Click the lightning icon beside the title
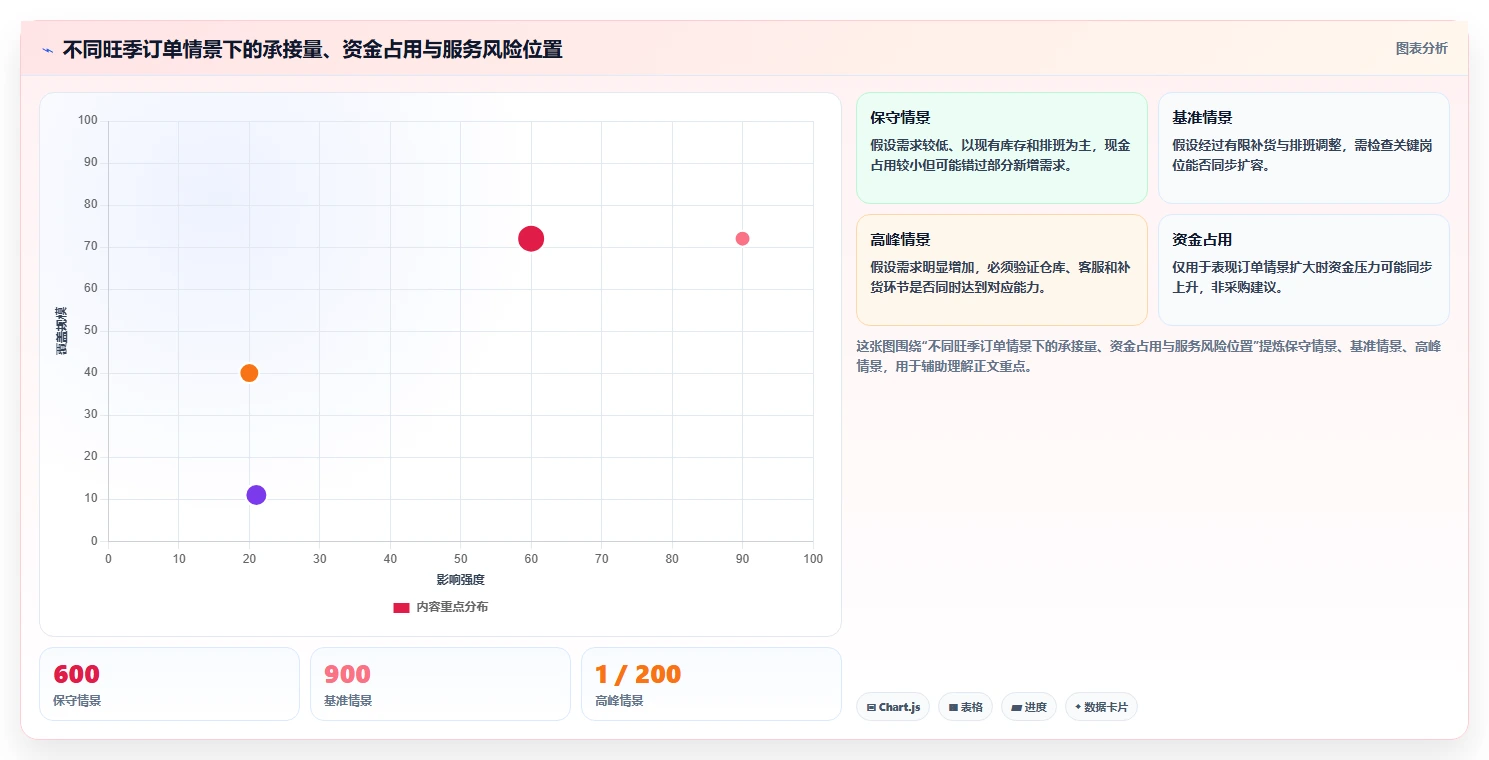The width and height of the screenshot is (1489, 760). tap(47, 50)
